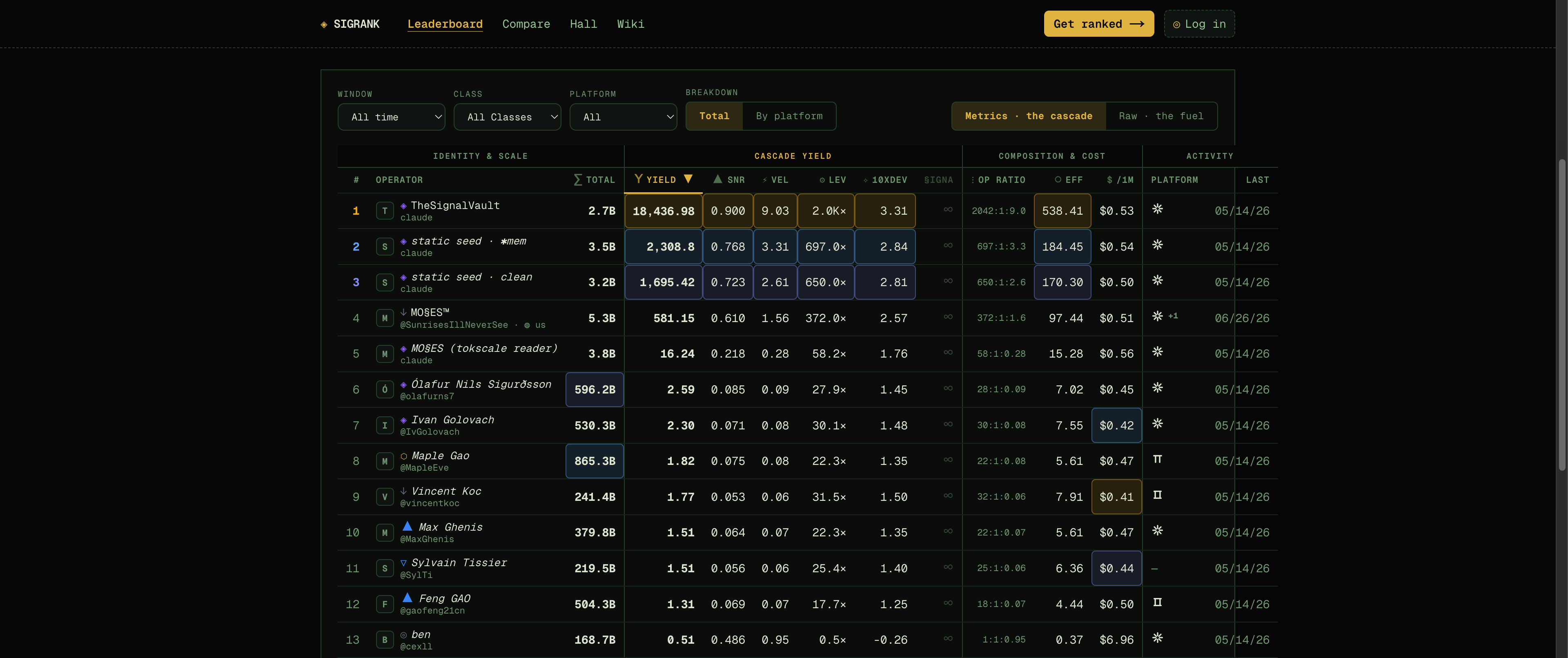Switch to Raw · the fuel view
The image size is (1568, 658).
[x=1161, y=116]
